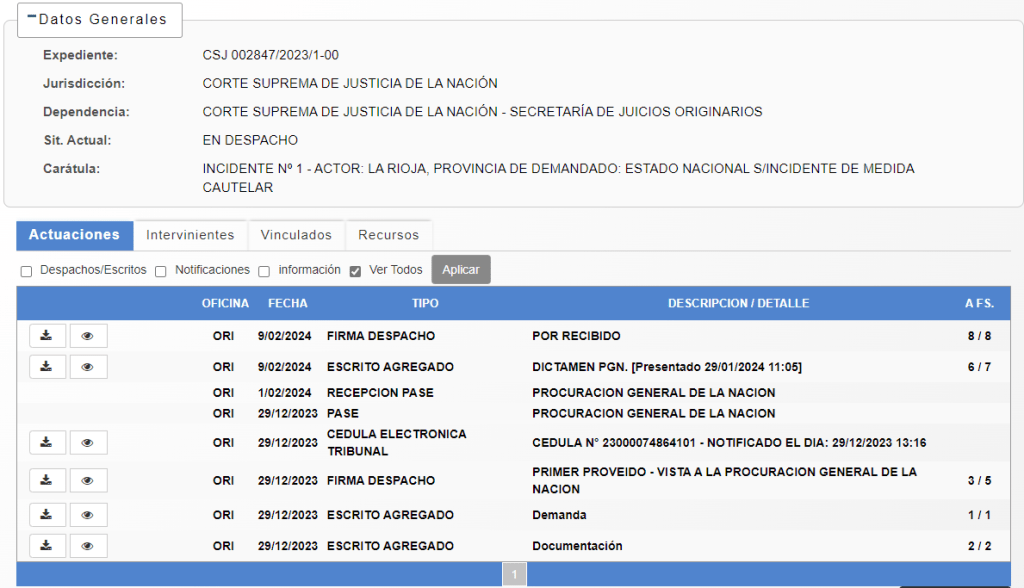The width and height of the screenshot is (1024, 588).
Task: Click the DESCRIPCION / DETALLE header
Action: pyautogui.click(x=739, y=303)
